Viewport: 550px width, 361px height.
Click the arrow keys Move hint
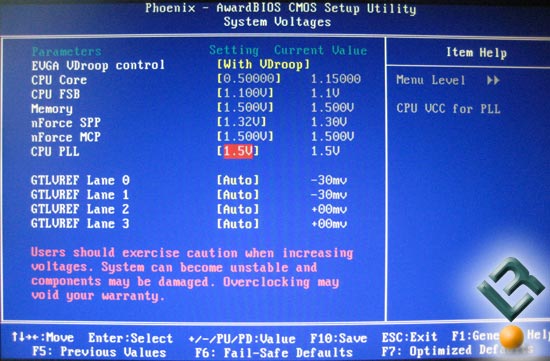click(x=43, y=337)
